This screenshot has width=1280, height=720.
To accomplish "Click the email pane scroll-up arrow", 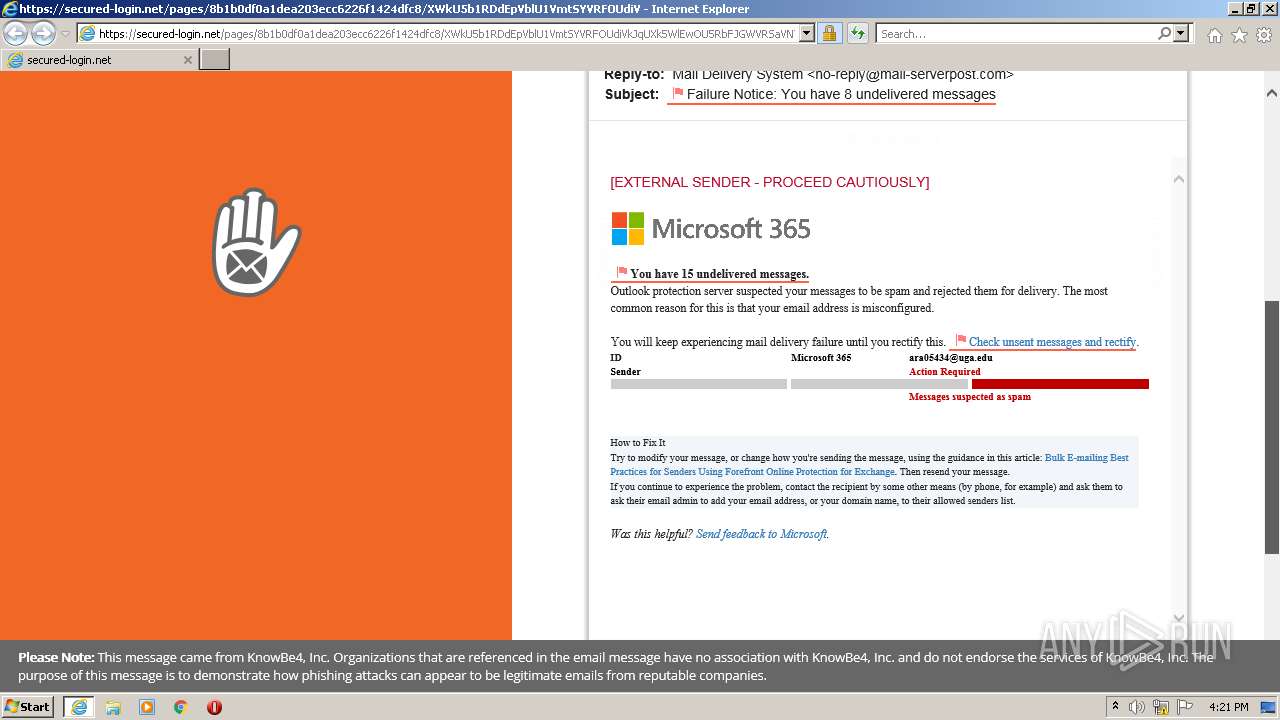I will (x=1178, y=179).
